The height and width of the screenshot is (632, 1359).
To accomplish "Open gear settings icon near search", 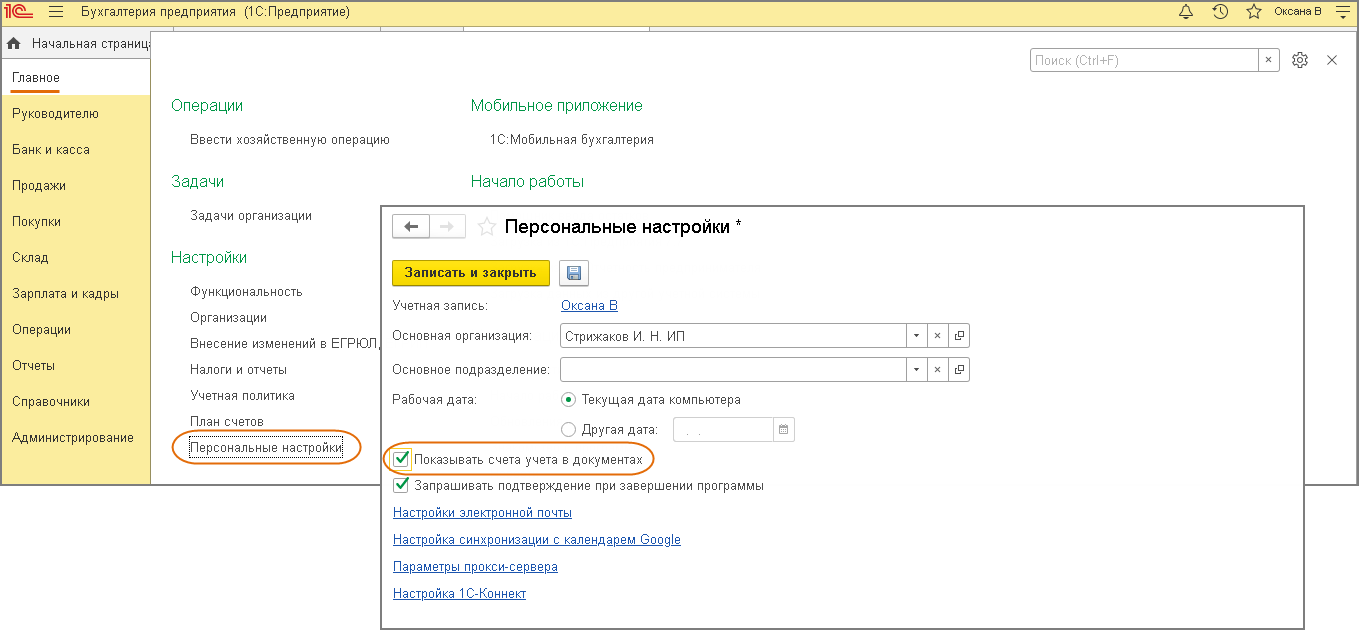I will 1300,60.
